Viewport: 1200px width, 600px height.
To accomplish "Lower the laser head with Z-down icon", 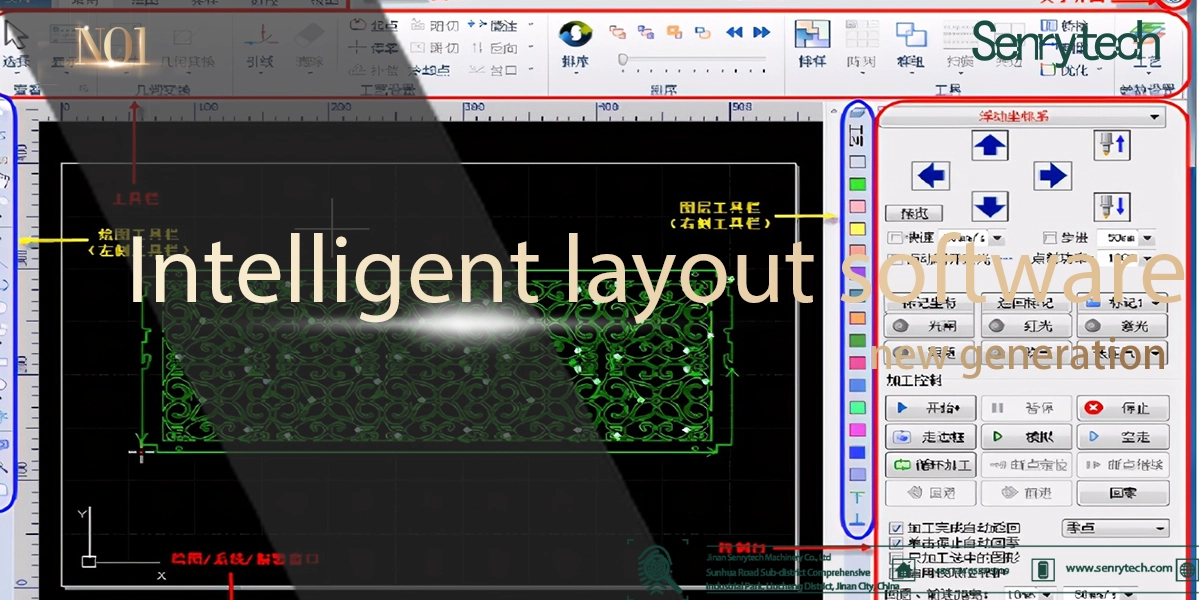I will (x=1111, y=207).
